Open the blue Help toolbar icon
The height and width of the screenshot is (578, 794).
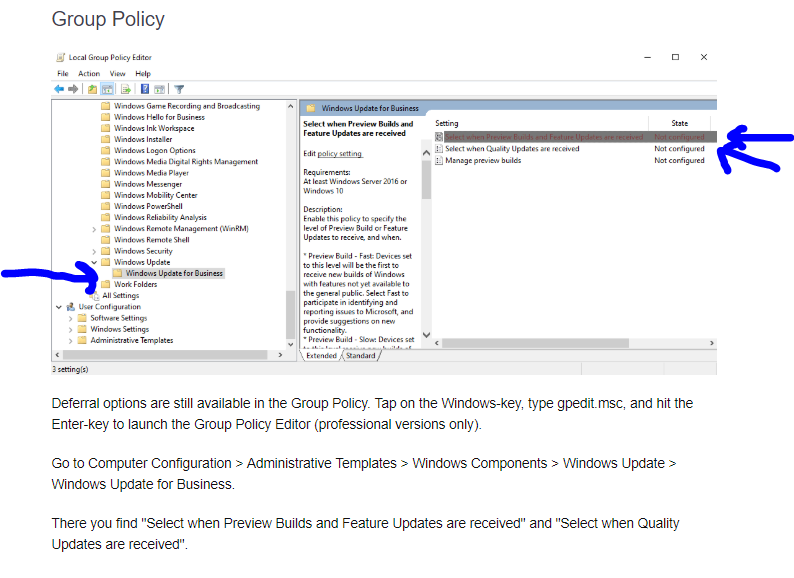(x=145, y=89)
